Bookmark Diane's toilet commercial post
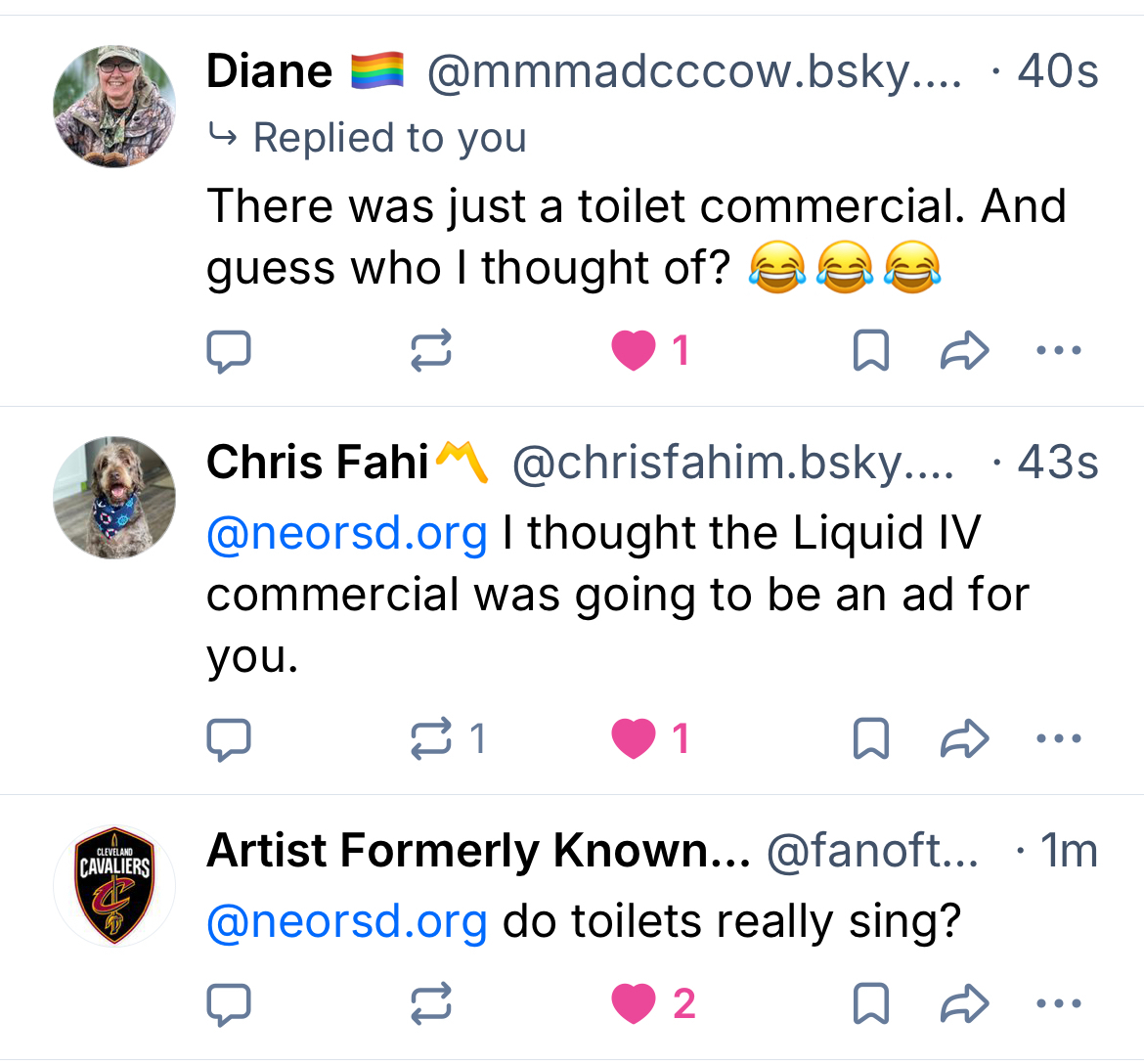This screenshot has height=1064, width=1144. (x=870, y=350)
